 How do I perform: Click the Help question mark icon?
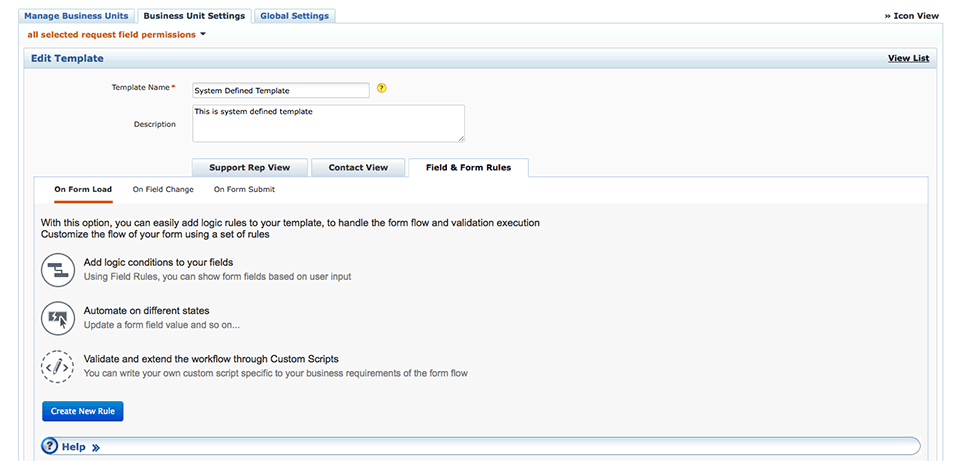(x=50, y=446)
